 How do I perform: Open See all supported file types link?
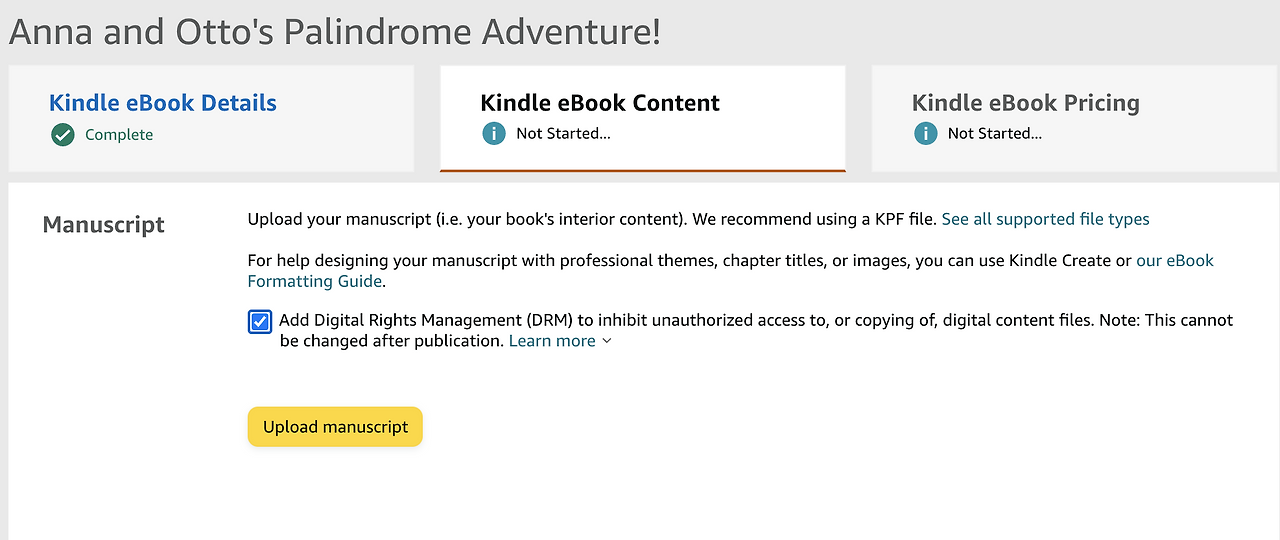click(1045, 219)
